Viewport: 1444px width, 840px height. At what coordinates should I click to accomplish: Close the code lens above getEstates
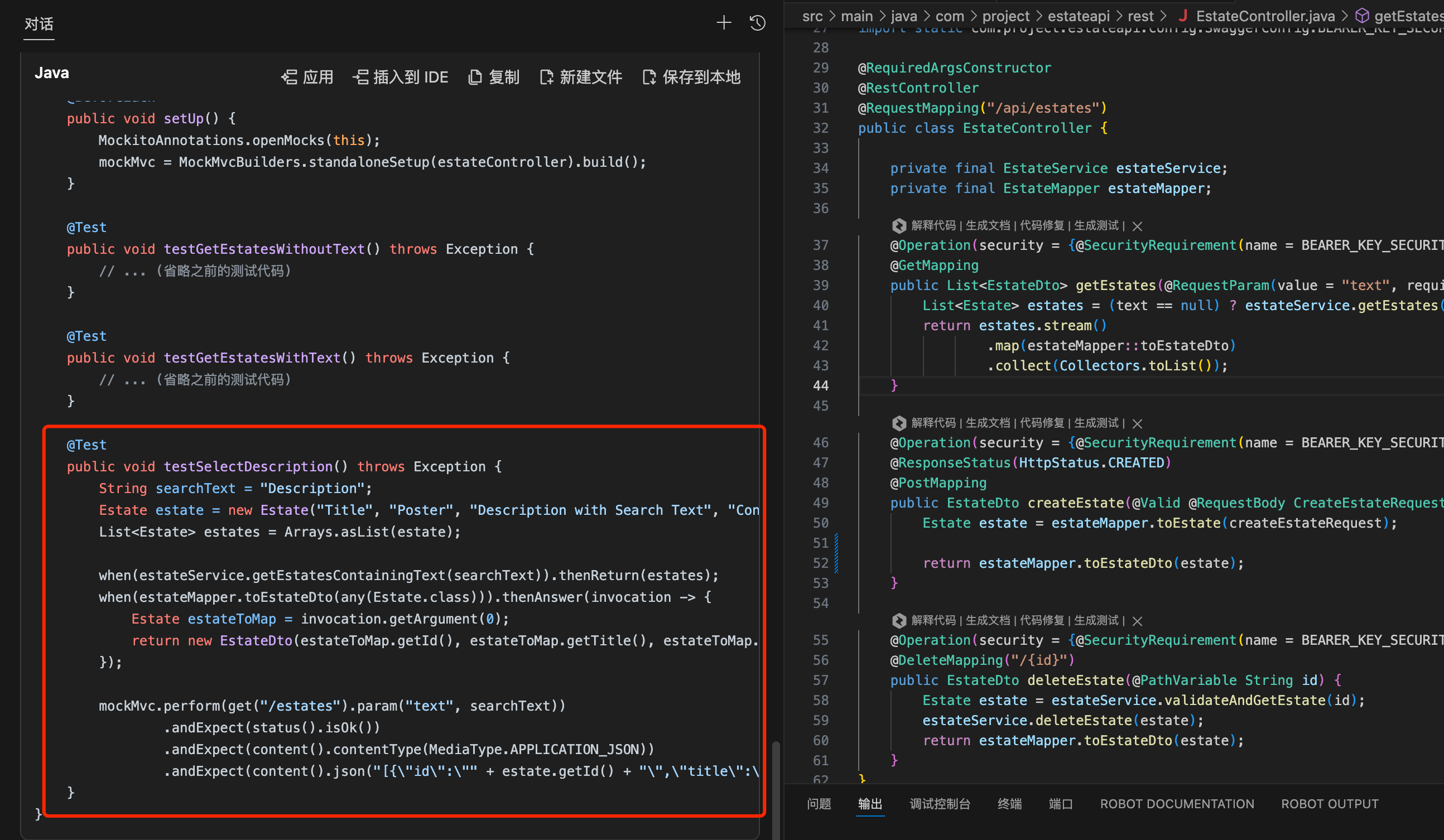(x=1138, y=226)
